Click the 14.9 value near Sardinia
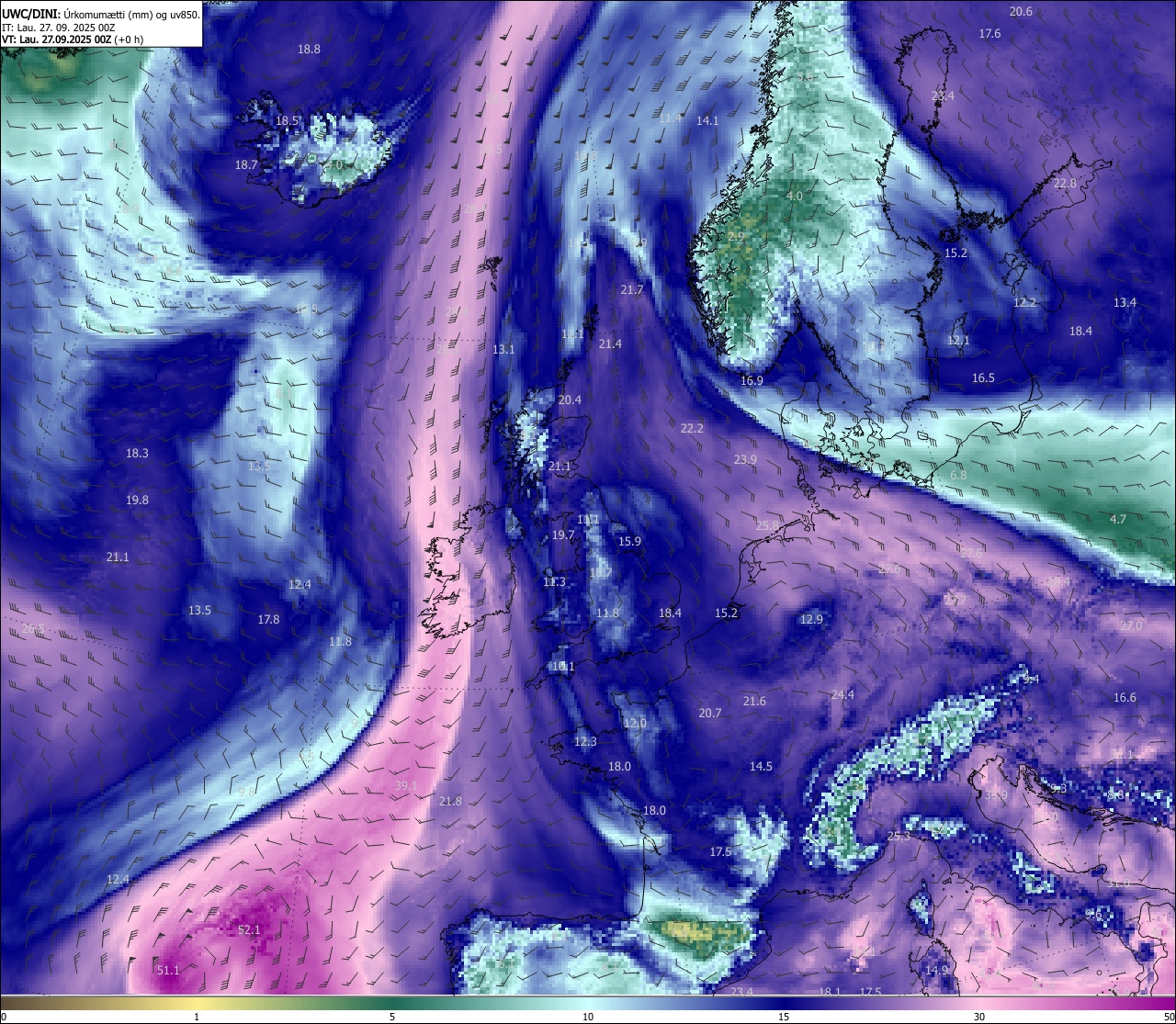The height and width of the screenshot is (1024, 1176). 936,971
